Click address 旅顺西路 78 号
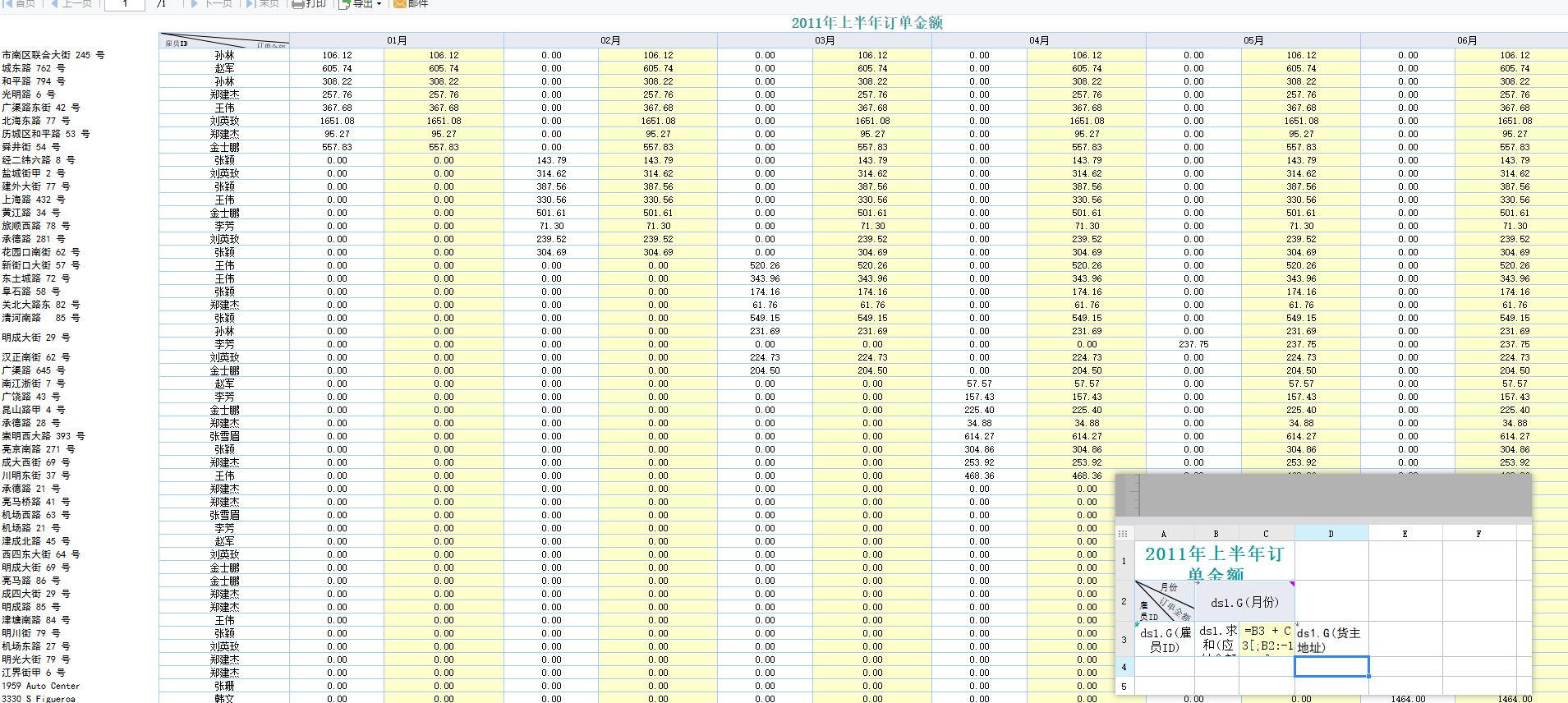Viewport: 1568px width, 703px height. [36, 226]
